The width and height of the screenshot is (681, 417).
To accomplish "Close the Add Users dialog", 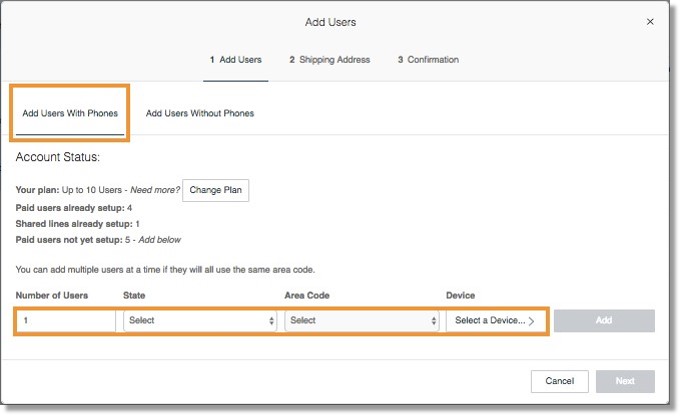I will pyautogui.click(x=650, y=22).
